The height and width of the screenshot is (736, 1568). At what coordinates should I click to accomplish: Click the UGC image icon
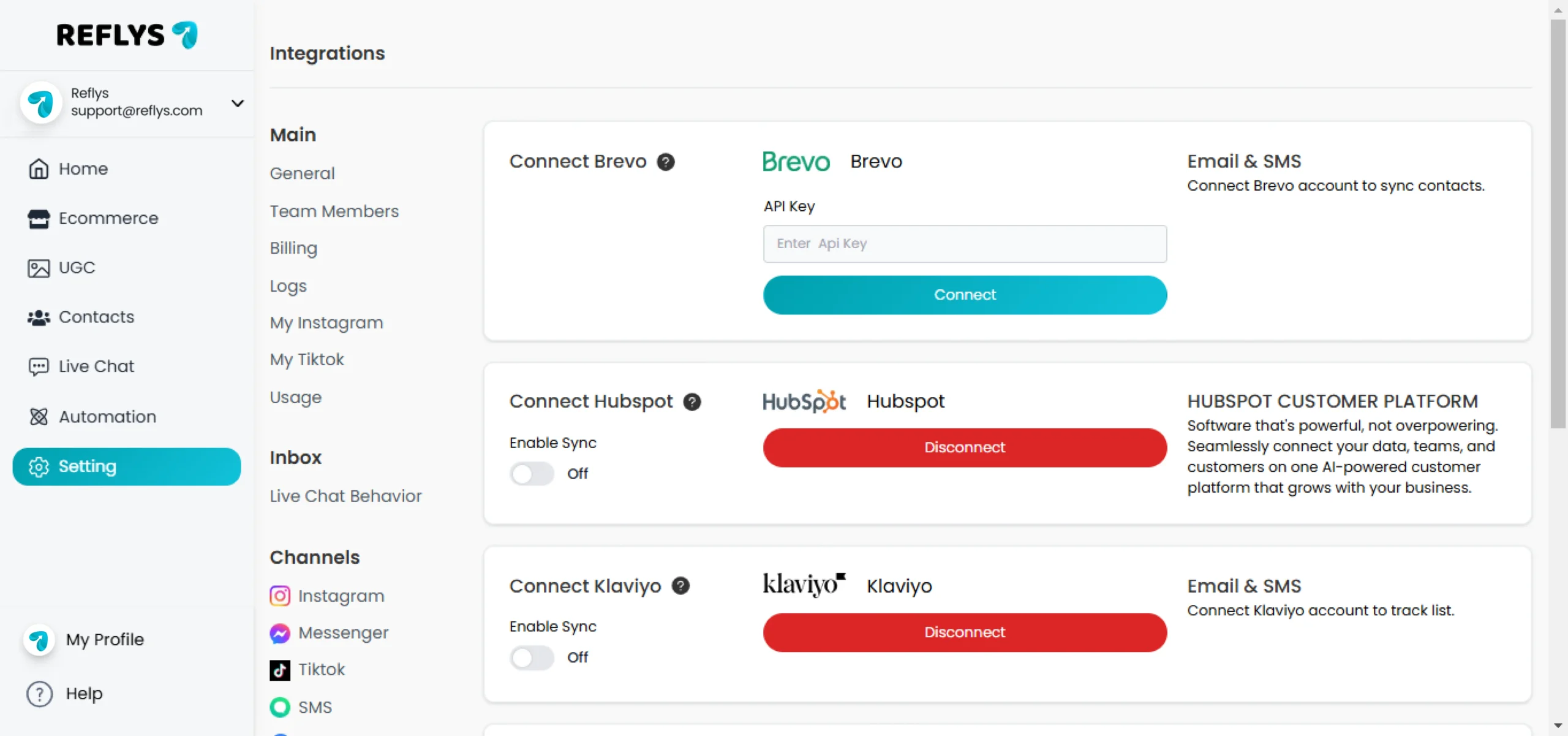pyautogui.click(x=39, y=268)
